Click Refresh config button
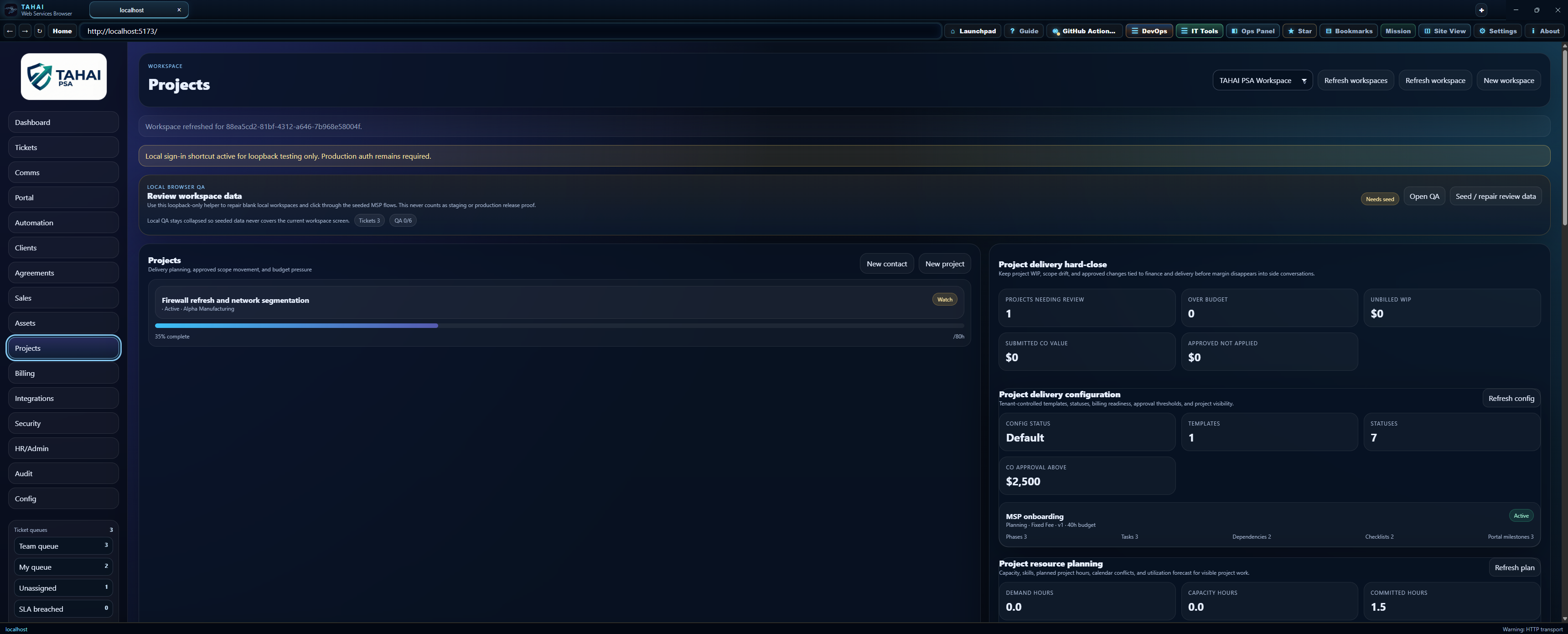Viewport: 1568px width, 634px height. coord(1511,398)
